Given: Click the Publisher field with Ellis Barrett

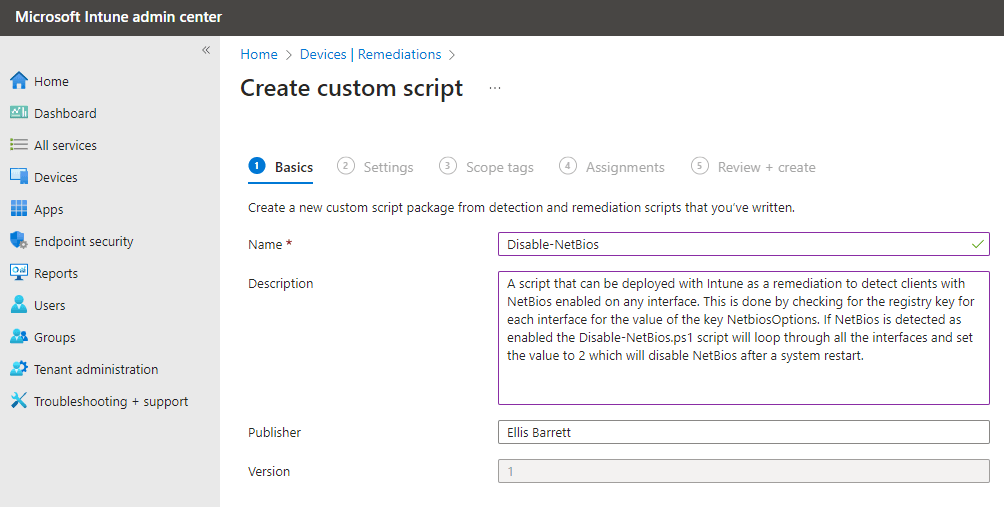Looking at the screenshot, I should point(744,432).
